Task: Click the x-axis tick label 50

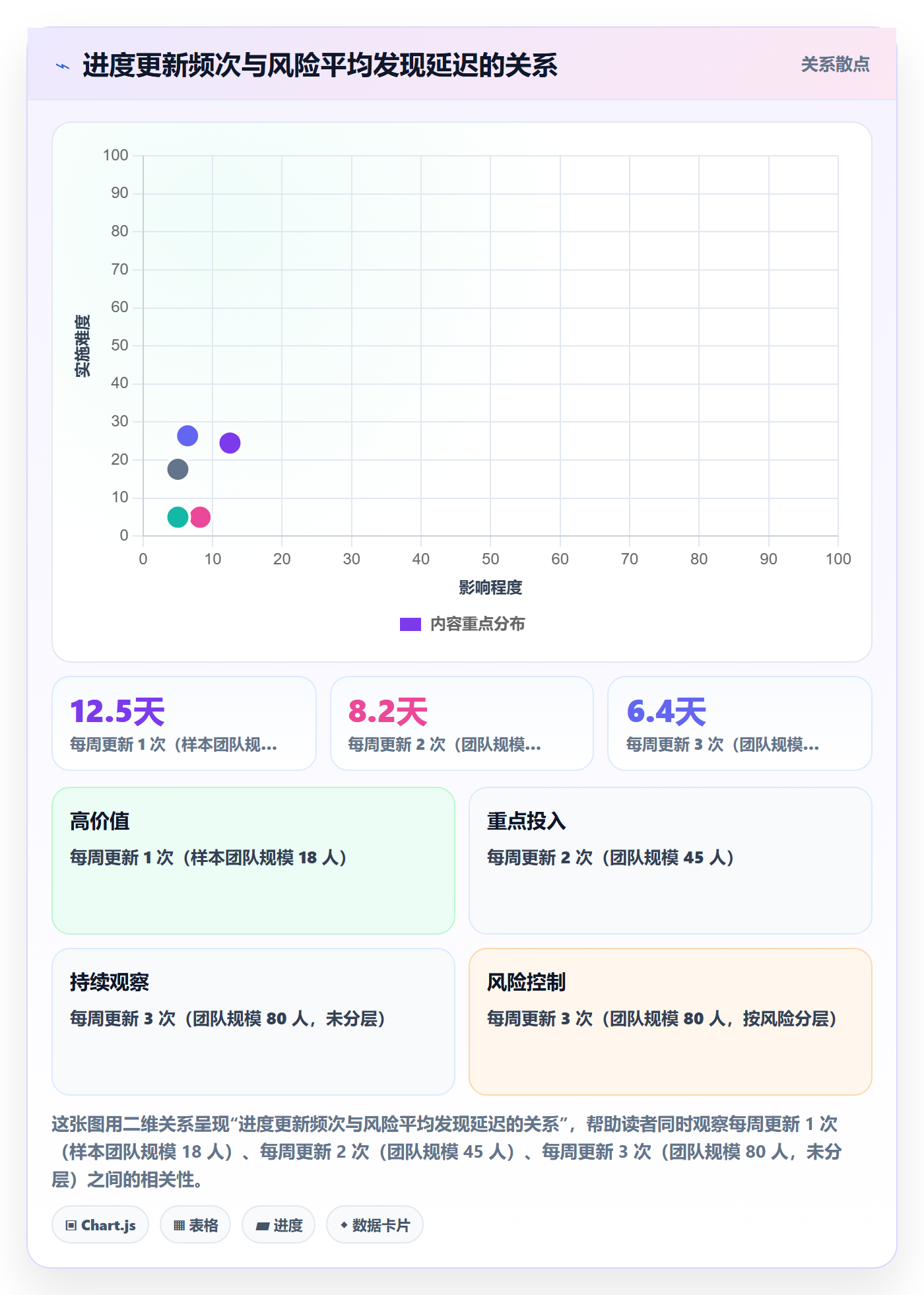Action: click(490, 559)
